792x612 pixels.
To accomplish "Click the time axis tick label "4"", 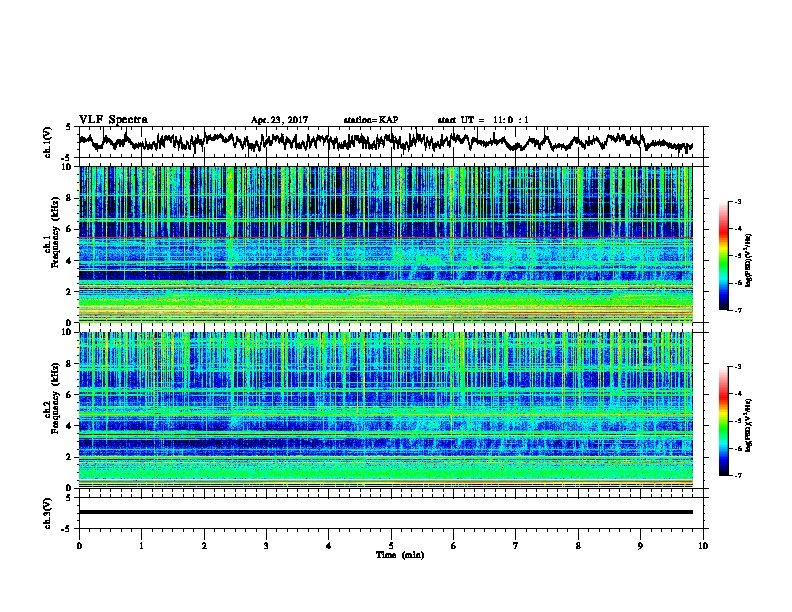I will (x=329, y=546).
